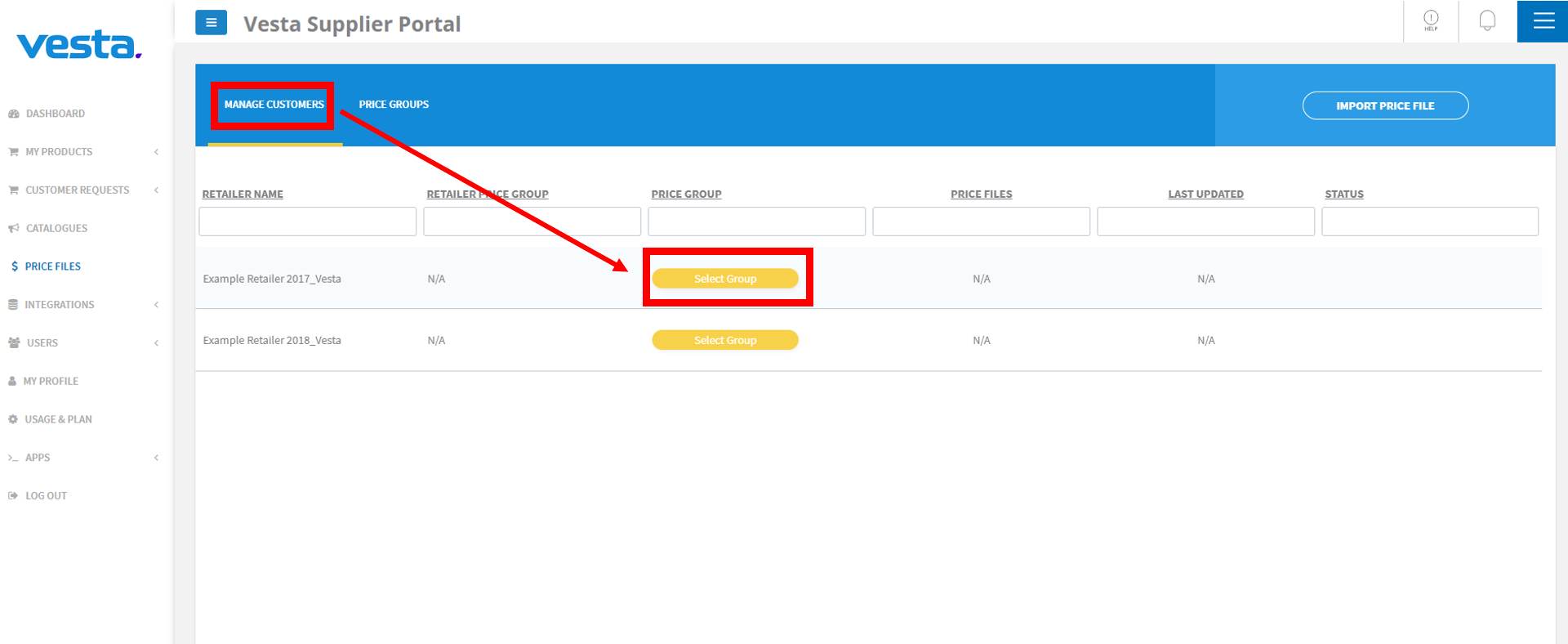Click the Dashboard gauge icon
The height and width of the screenshot is (644, 1568).
pyautogui.click(x=14, y=114)
